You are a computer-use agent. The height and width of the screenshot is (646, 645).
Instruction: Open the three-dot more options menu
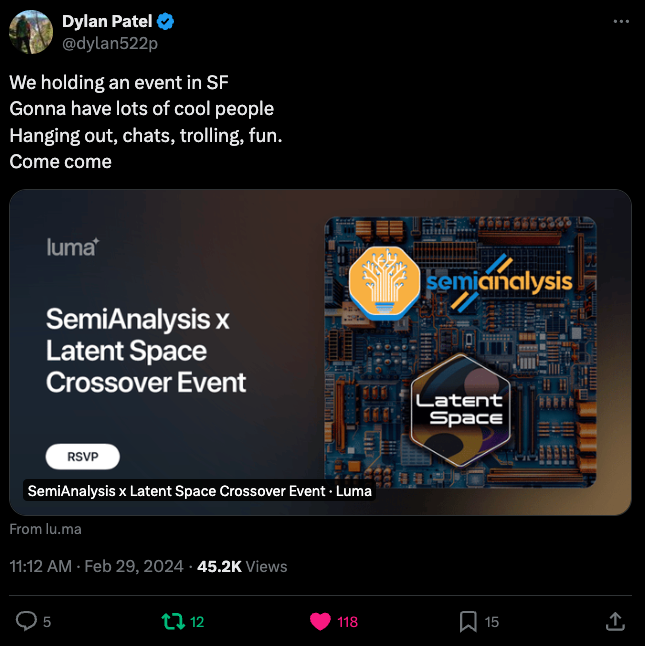[621, 21]
